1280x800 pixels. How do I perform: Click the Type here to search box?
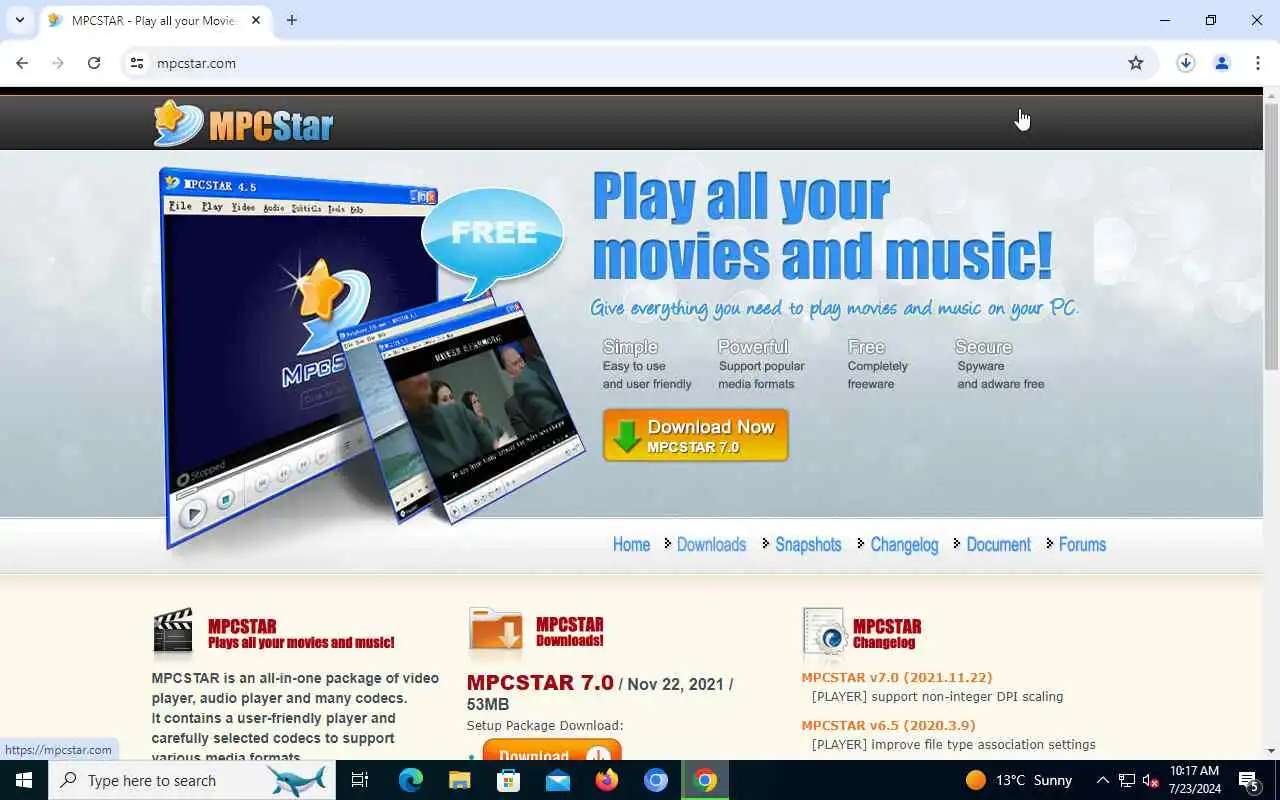pyautogui.click(x=190, y=780)
